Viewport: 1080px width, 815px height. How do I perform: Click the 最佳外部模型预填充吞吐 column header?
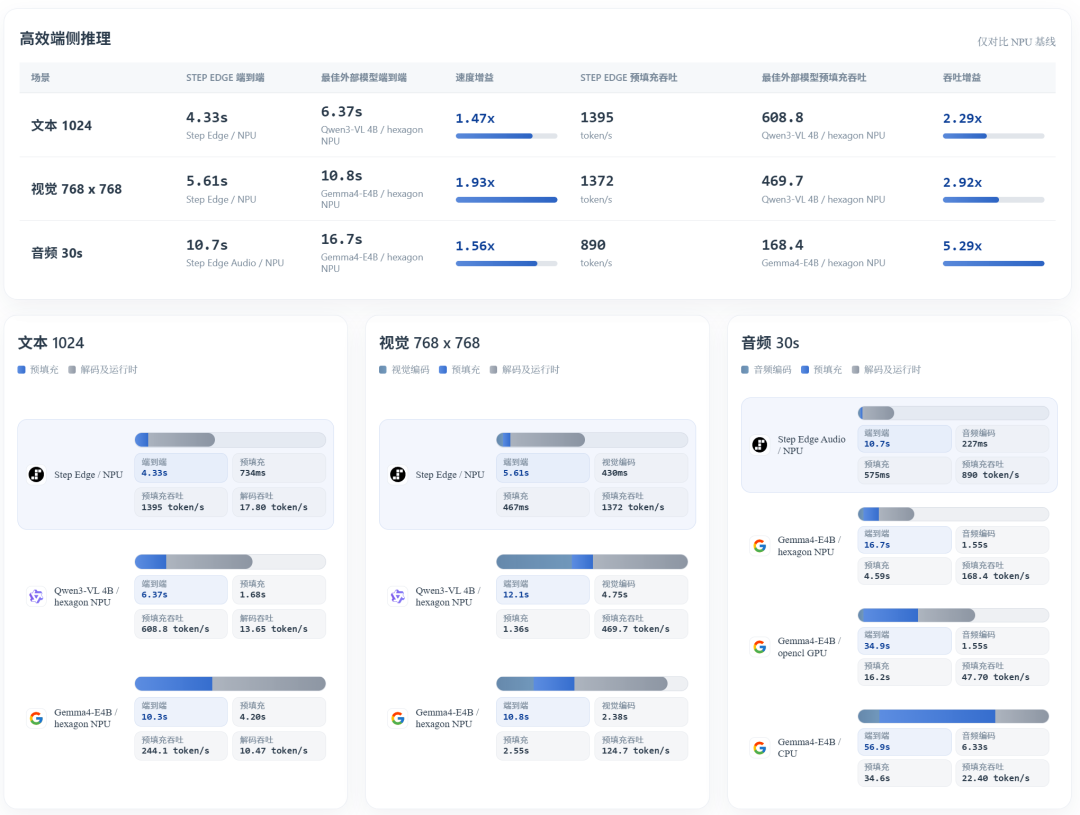(x=814, y=78)
